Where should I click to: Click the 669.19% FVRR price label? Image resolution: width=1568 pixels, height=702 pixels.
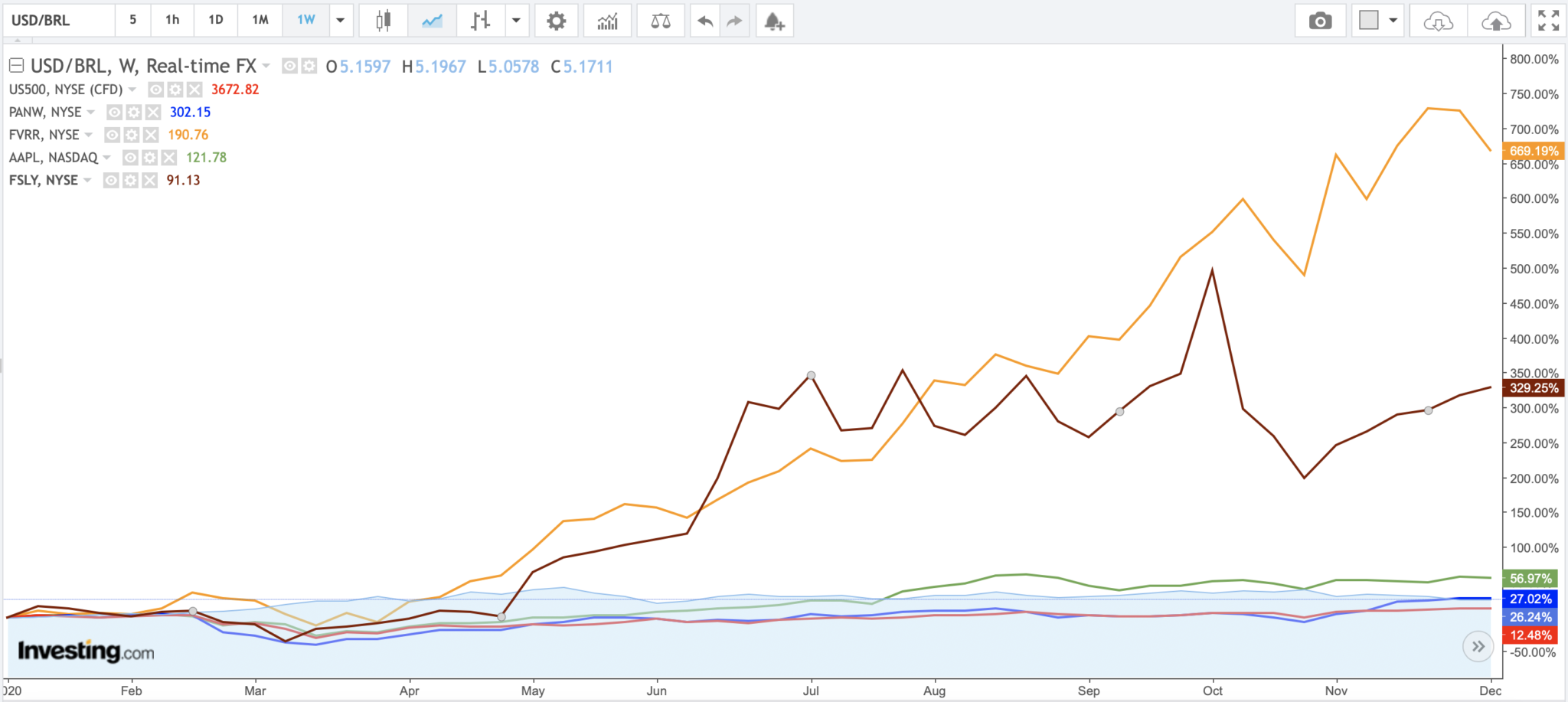(1533, 151)
